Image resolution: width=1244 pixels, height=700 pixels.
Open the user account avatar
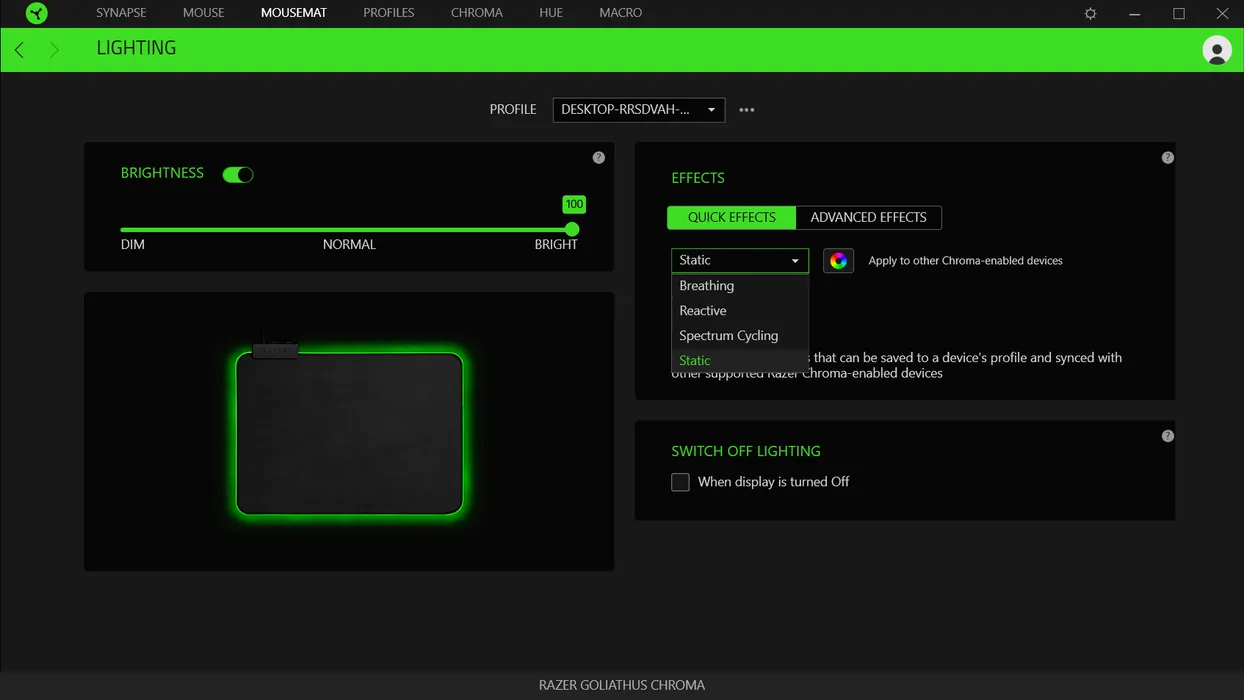(x=1217, y=50)
